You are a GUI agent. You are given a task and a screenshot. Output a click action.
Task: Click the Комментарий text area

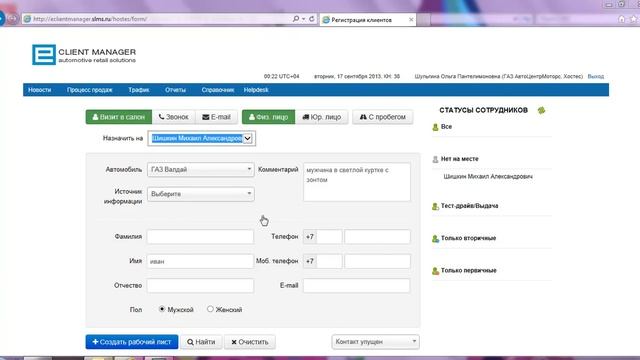pyautogui.click(x=357, y=182)
